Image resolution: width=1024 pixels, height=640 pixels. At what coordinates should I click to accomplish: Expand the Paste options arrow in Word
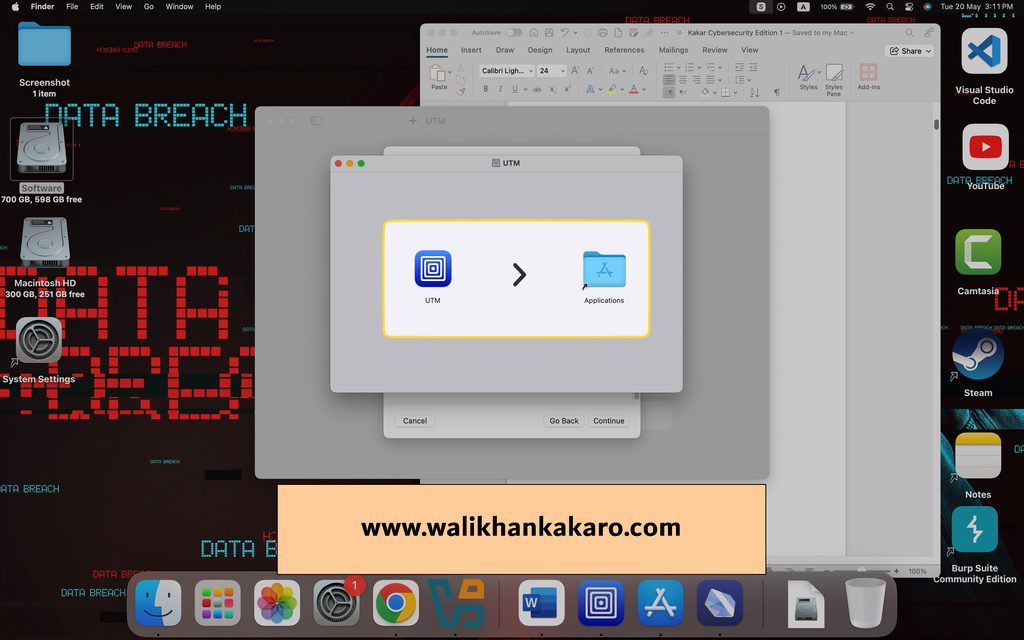[450, 72]
